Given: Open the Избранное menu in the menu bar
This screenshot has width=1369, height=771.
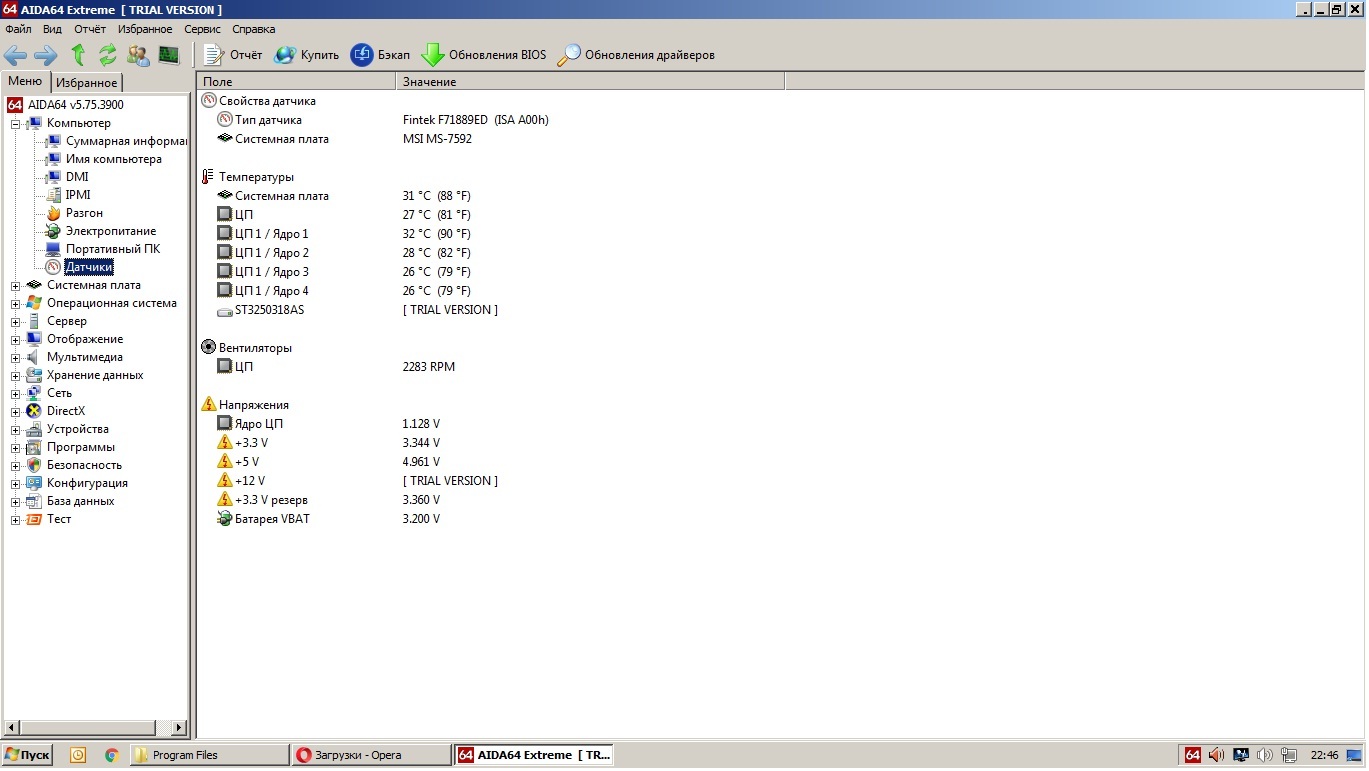Looking at the screenshot, I should (x=145, y=29).
